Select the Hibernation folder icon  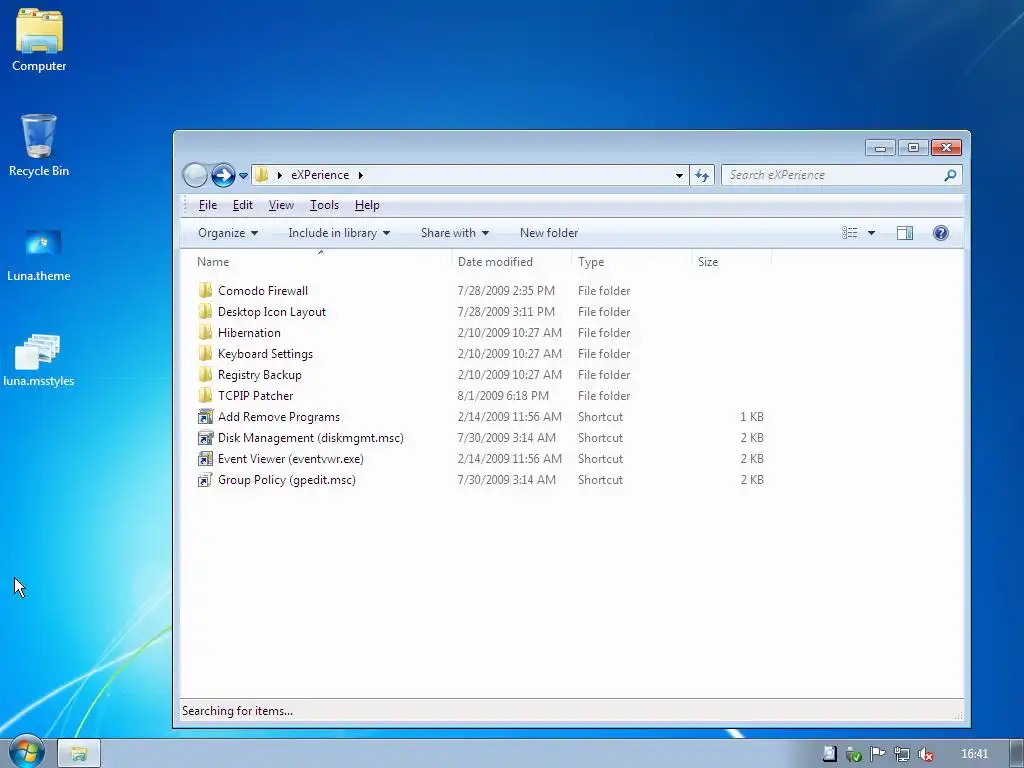point(205,332)
